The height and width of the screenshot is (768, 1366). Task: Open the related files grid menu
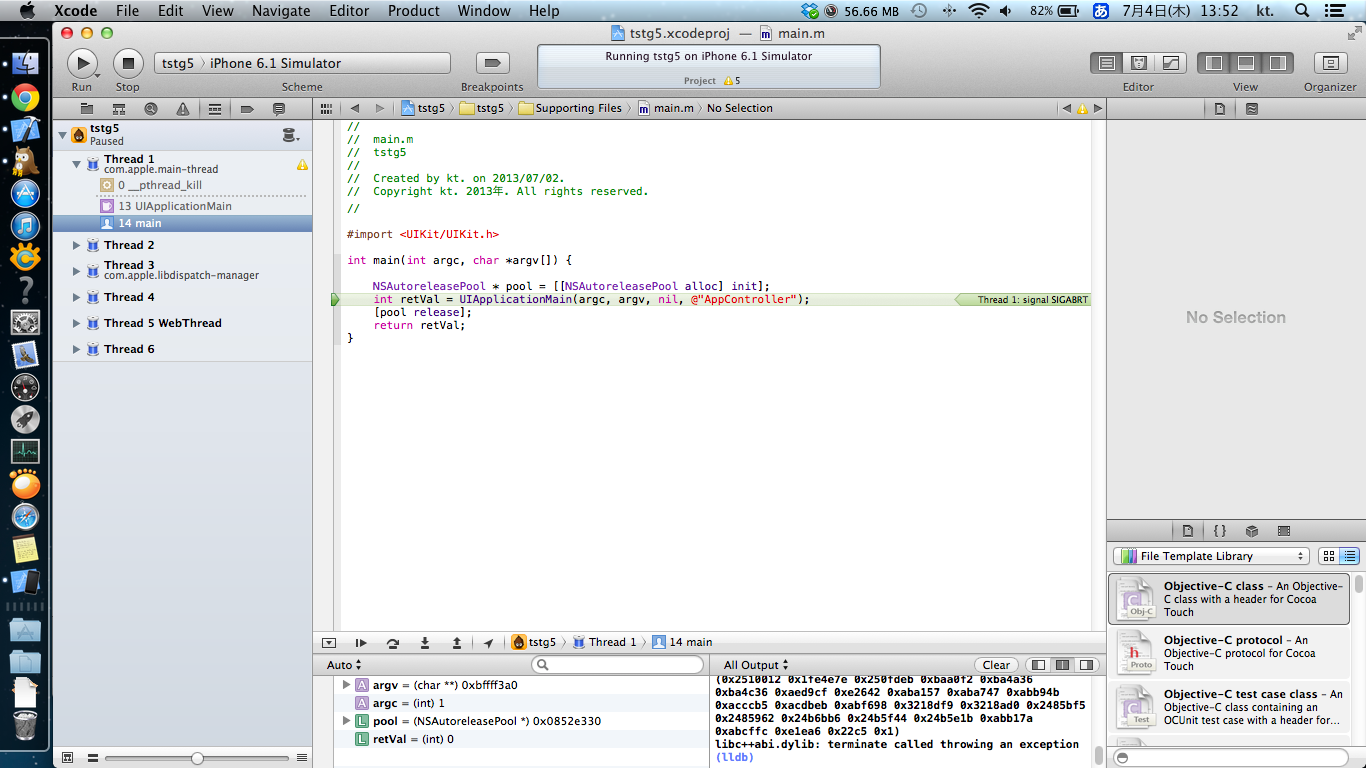coord(326,108)
